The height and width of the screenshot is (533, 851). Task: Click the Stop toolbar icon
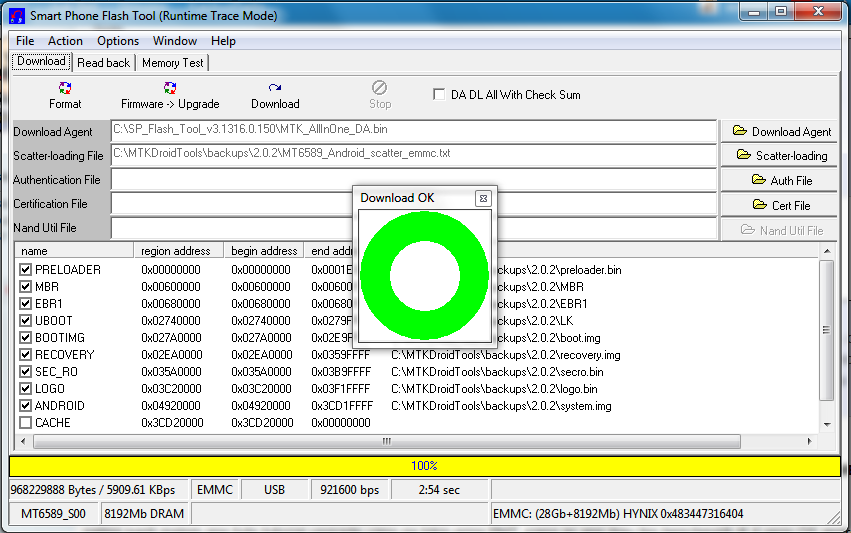379,87
